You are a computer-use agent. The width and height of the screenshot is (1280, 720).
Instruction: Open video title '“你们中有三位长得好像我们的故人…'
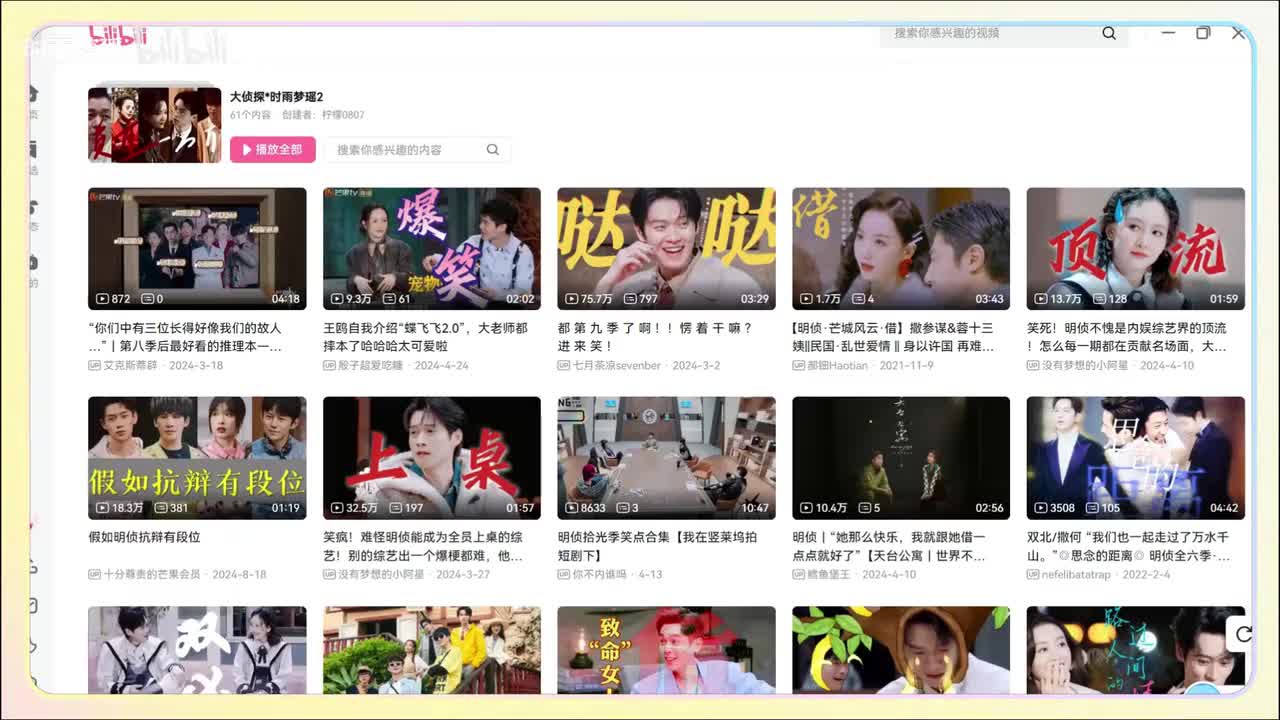point(186,337)
